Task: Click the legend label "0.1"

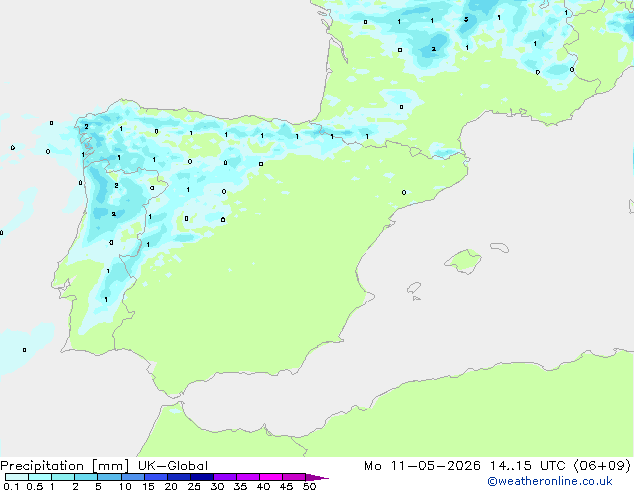Action: click(11, 486)
